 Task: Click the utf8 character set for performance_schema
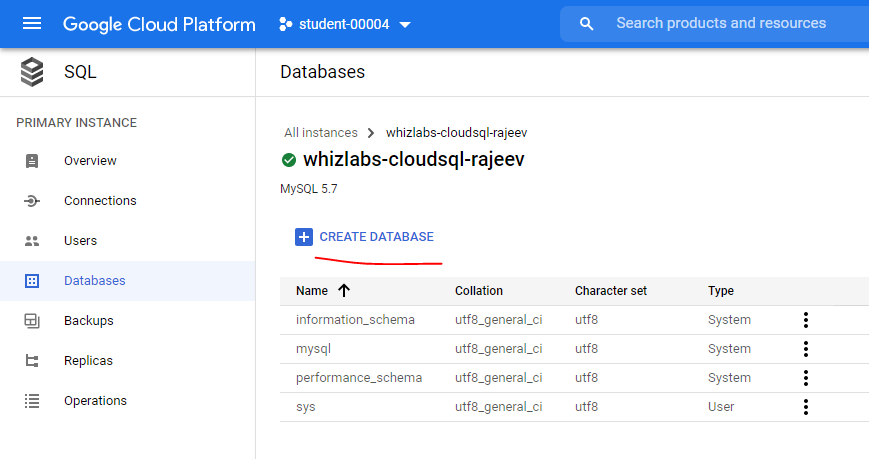coord(586,378)
